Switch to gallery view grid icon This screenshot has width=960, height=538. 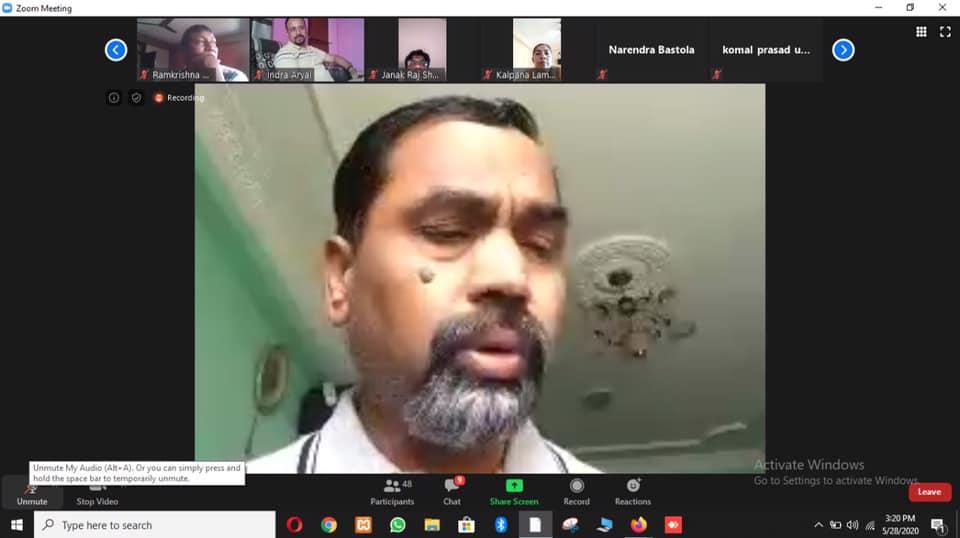pyautogui.click(x=921, y=32)
